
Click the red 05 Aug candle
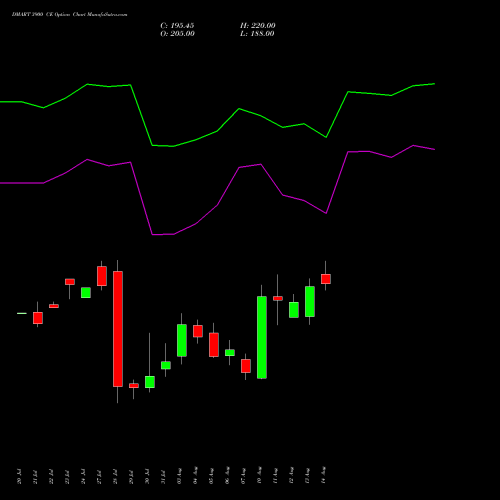pyautogui.click(x=214, y=345)
